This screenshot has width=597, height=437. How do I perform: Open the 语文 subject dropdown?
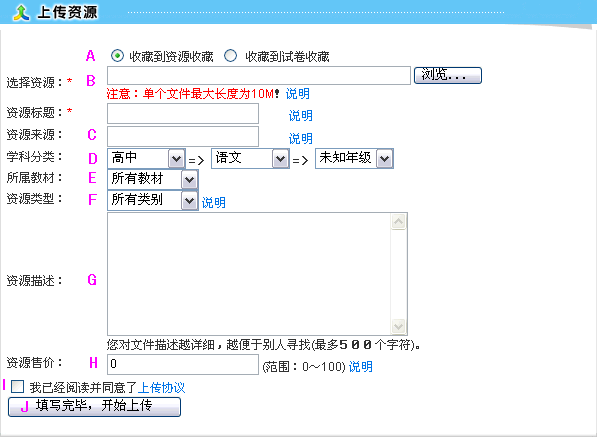pos(250,158)
